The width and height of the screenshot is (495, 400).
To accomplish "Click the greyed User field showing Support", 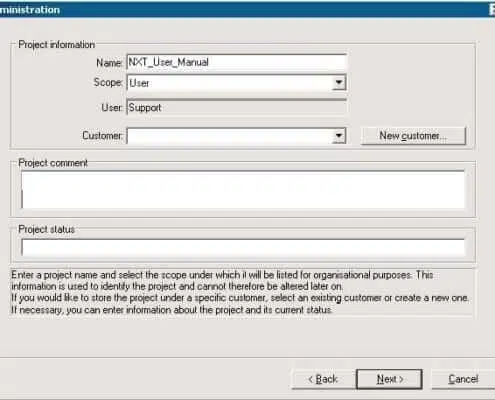I will pyautogui.click(x=236, y=107).
